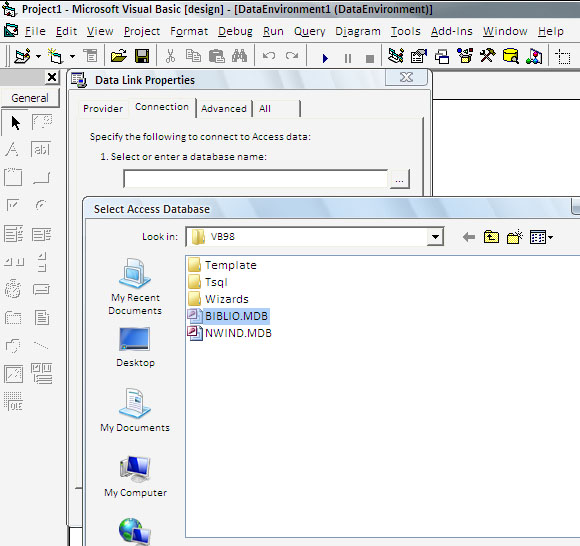Select the Timer control in the toolbox
Screen dimensions: 580x546
click(x=13, y=289)
